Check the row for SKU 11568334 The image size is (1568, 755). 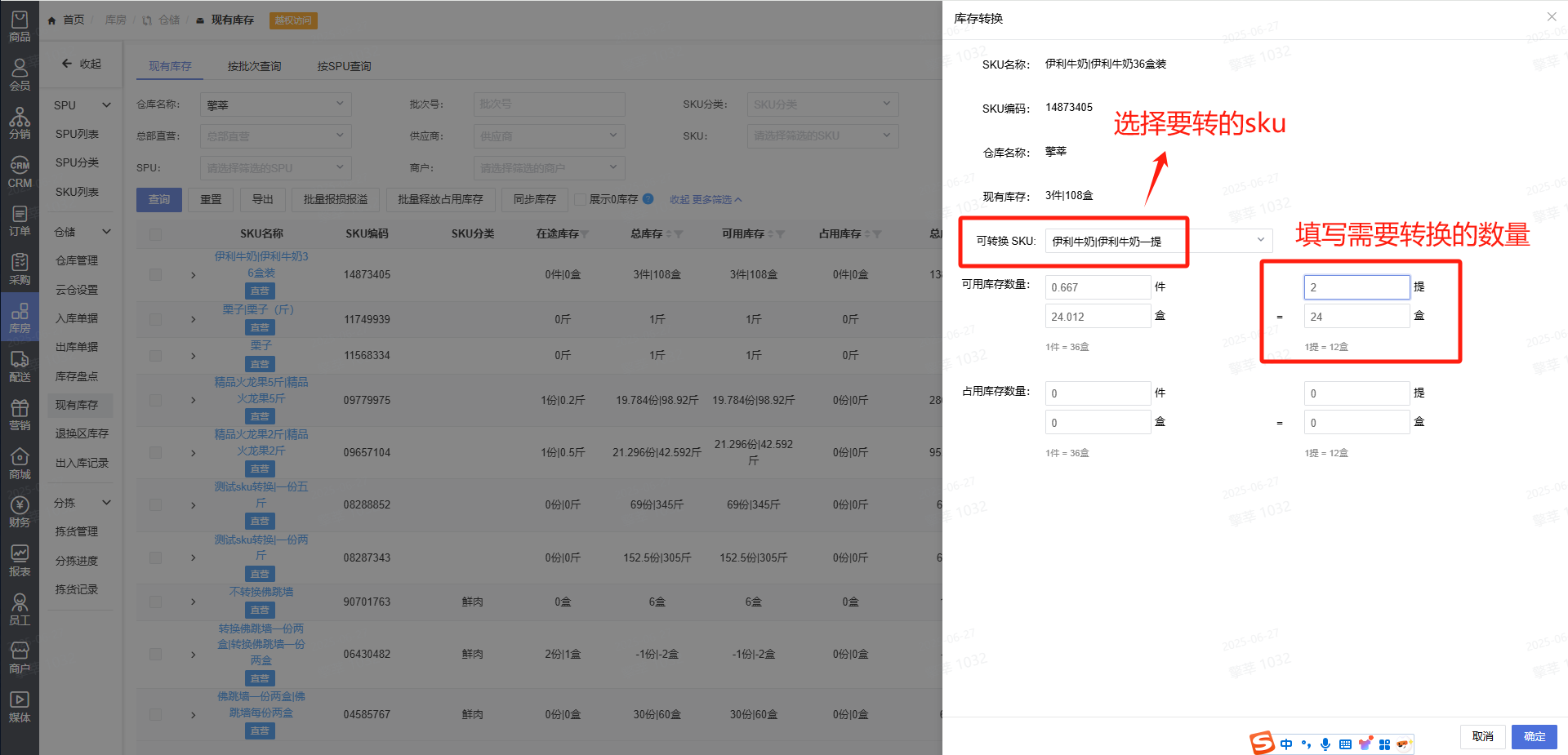[x=155, y=355]
